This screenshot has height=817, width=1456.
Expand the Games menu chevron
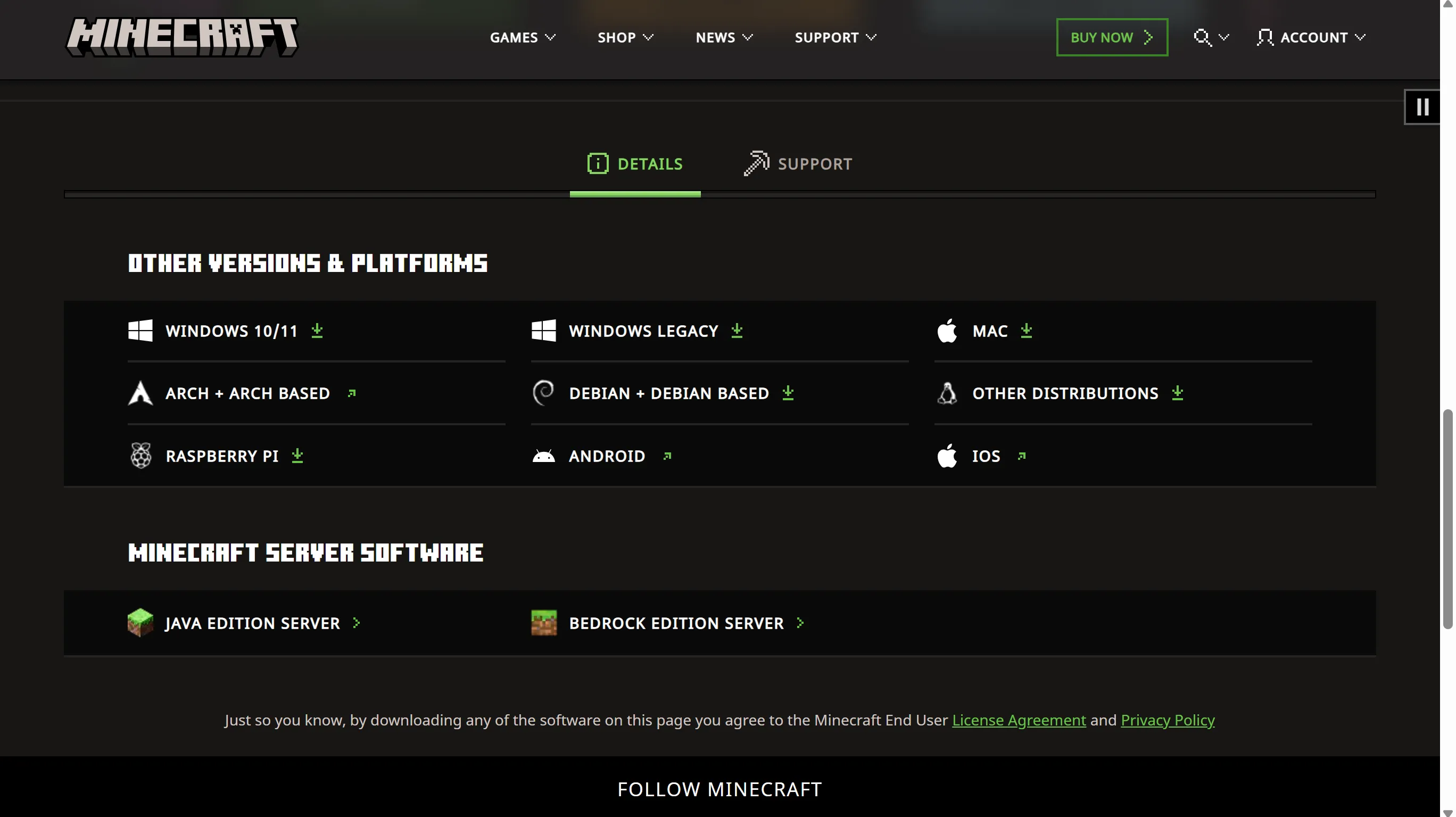tap(550, 37)
